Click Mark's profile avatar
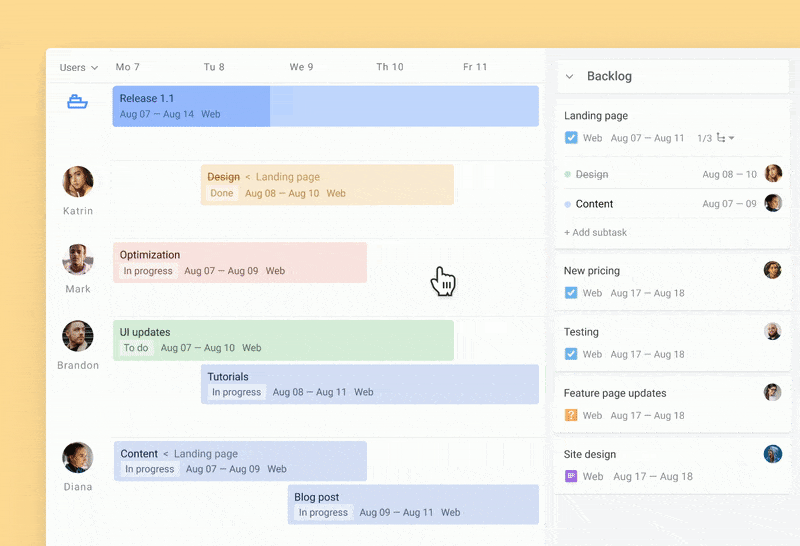This screenshot has width=800, height=546. (x=78, y=259)
